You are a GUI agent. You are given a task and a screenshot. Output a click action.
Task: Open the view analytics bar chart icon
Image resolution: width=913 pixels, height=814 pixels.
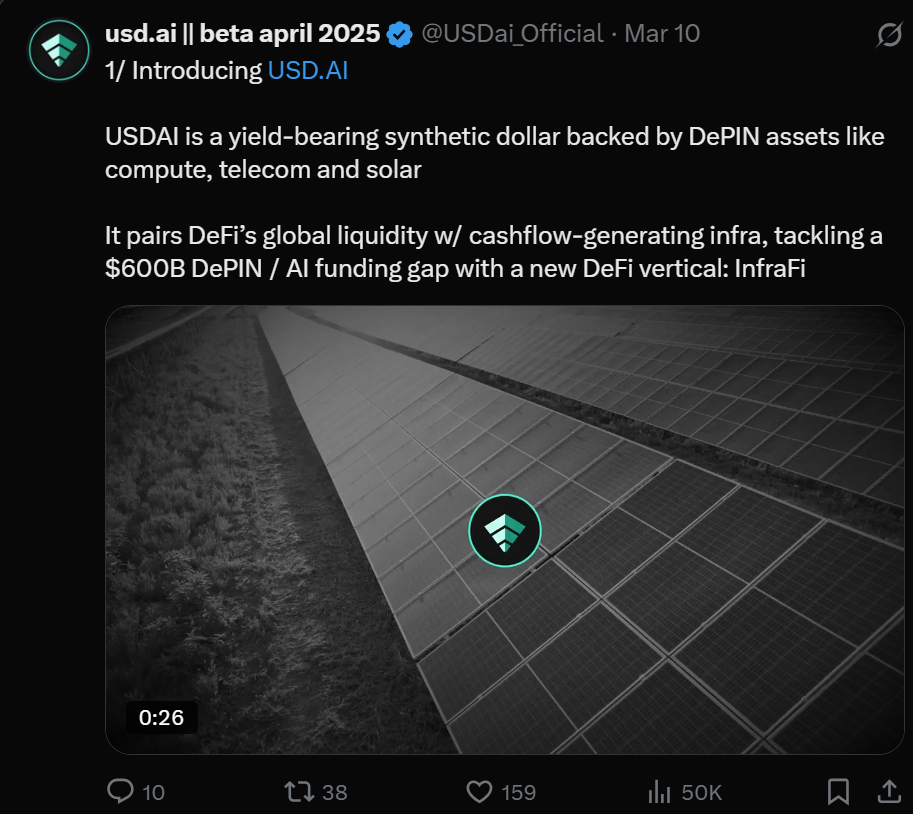click(x=660, y=792)
